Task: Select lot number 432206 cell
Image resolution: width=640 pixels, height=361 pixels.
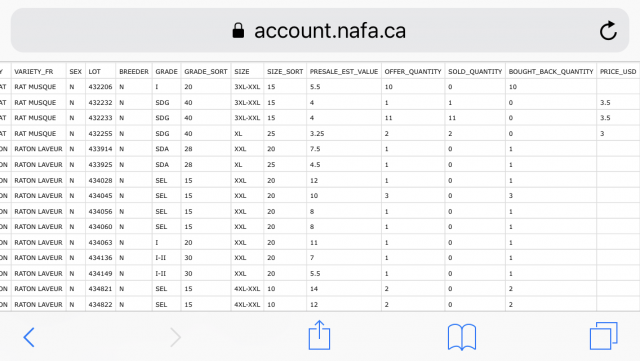Action: coord(100,87)
